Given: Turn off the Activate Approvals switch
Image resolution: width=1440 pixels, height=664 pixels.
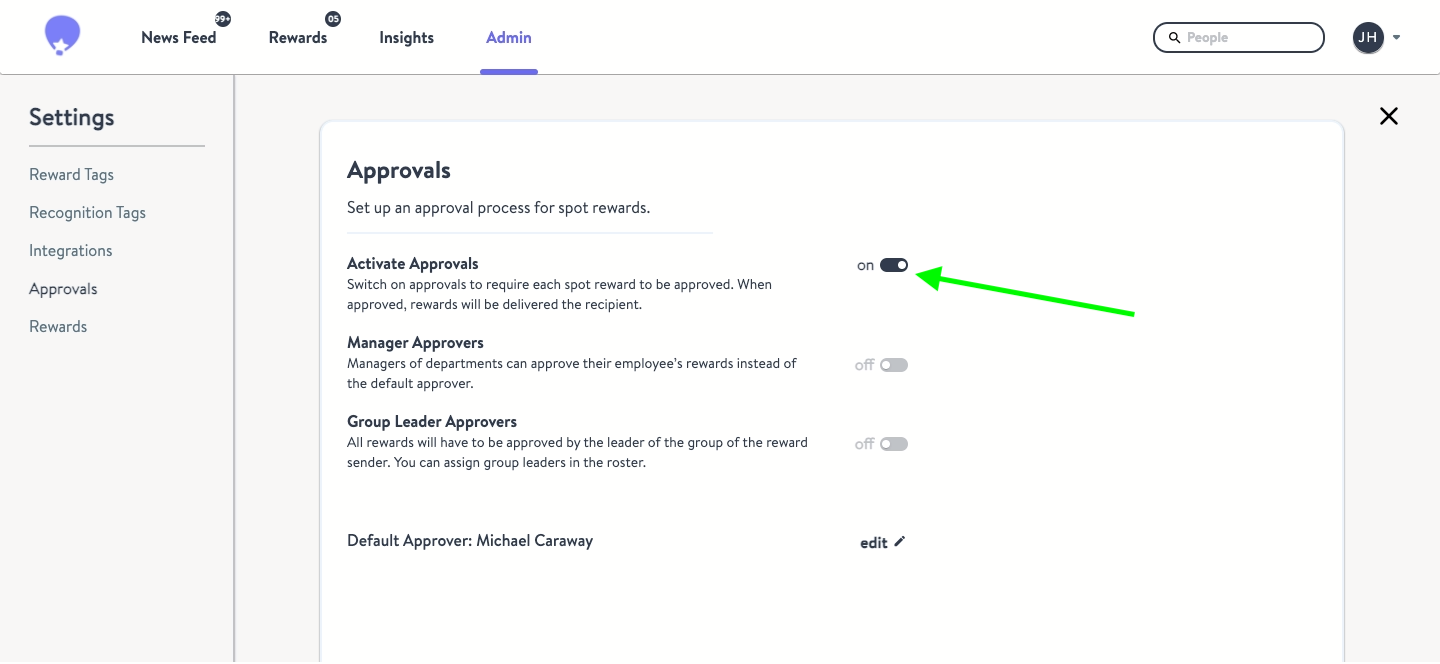Looking at the screenshot, I should point(894,265).
